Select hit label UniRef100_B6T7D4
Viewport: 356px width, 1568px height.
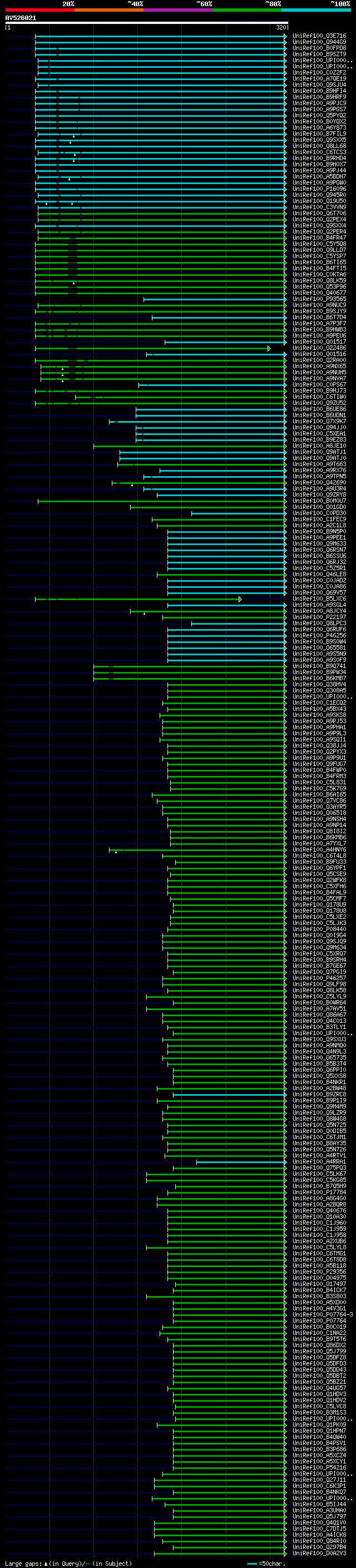tap(319, 317)
